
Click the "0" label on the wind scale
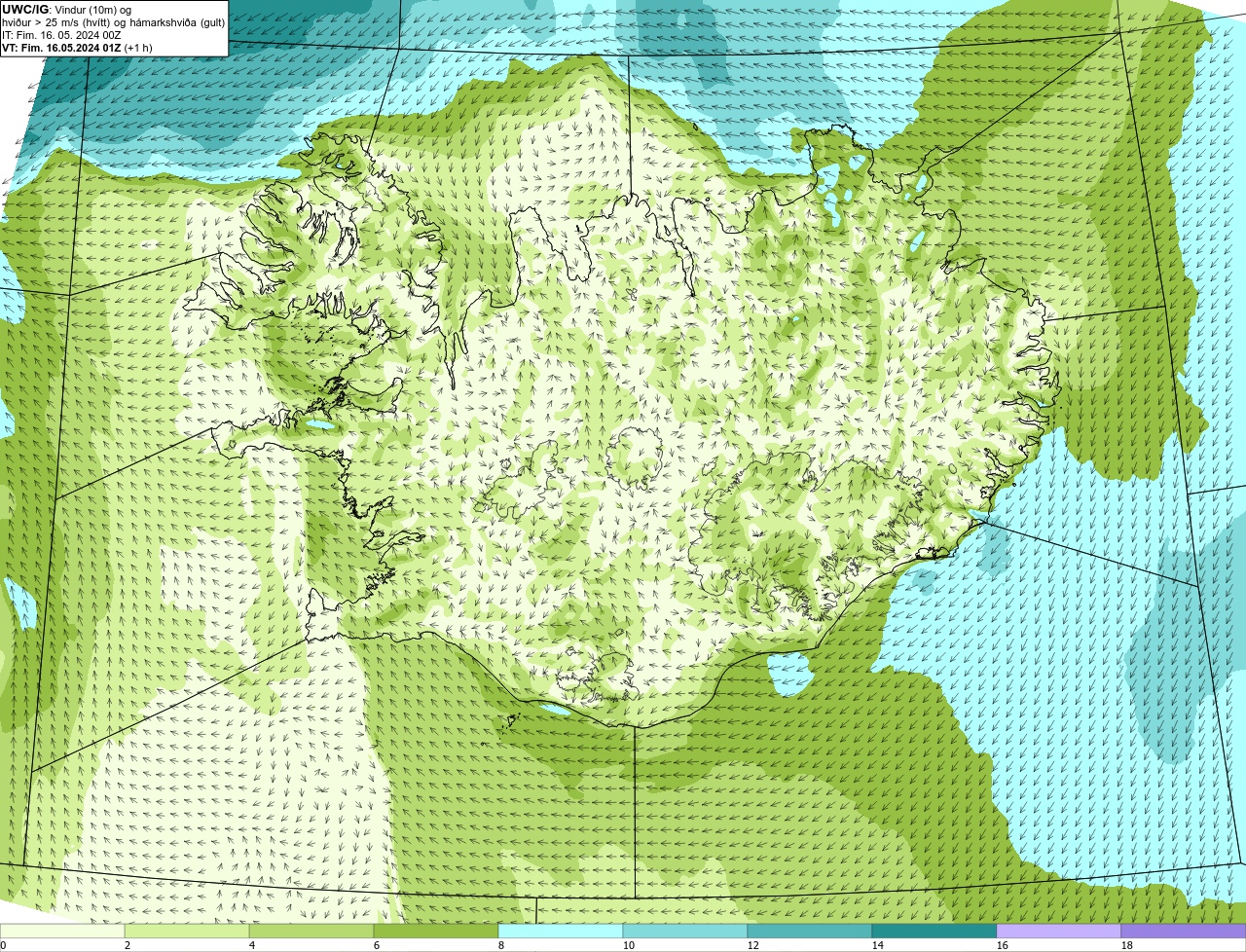pyautogui.click(x=3, y=945)
